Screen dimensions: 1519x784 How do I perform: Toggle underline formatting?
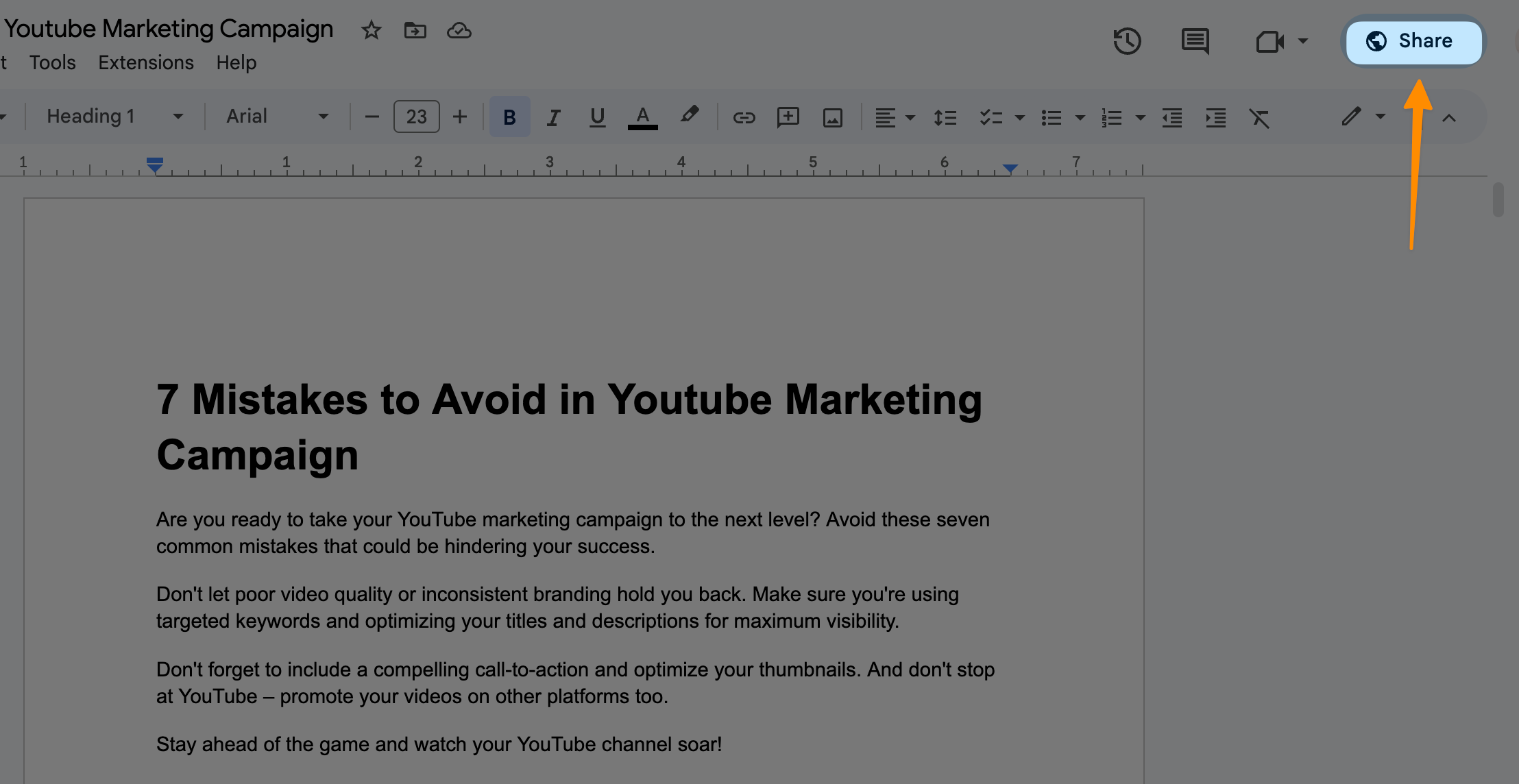pyautogui.click(x=597, y=117)
